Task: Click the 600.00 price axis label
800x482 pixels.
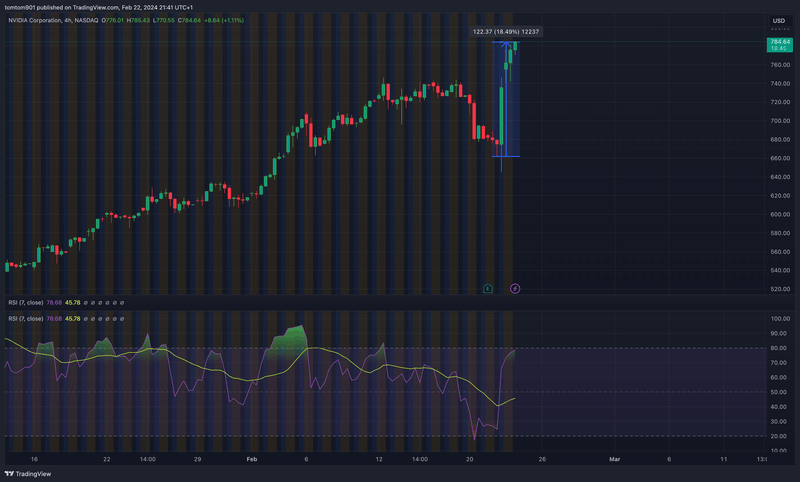Action: [x=781, y=215]
